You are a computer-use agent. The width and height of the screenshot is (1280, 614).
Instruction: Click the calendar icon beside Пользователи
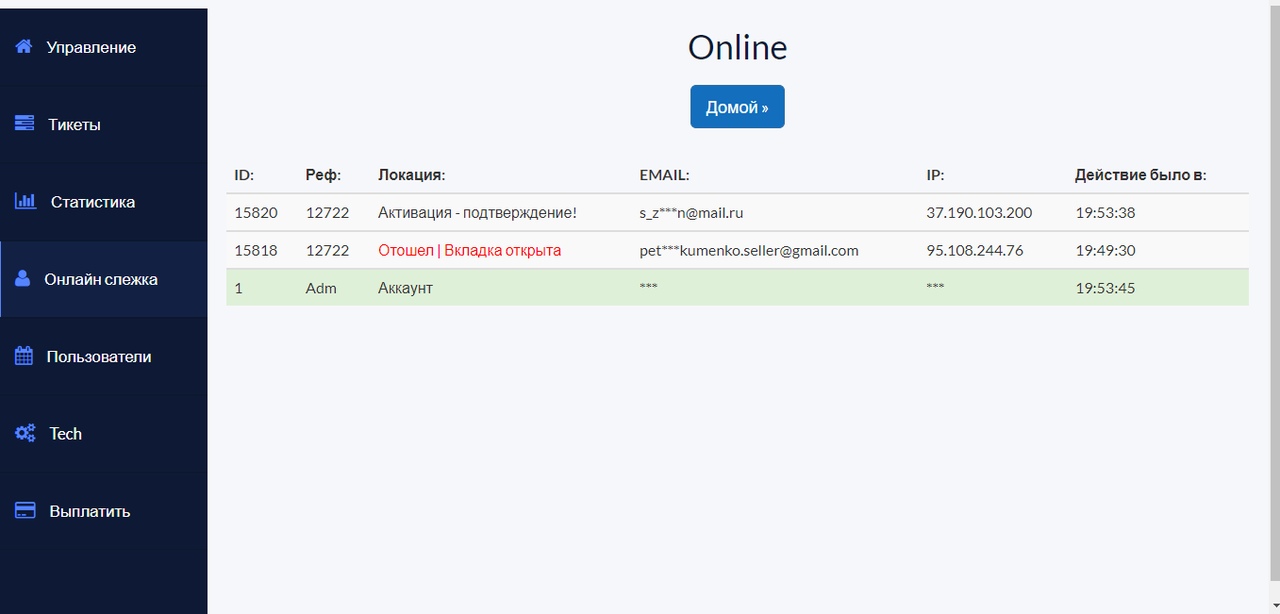24,356
